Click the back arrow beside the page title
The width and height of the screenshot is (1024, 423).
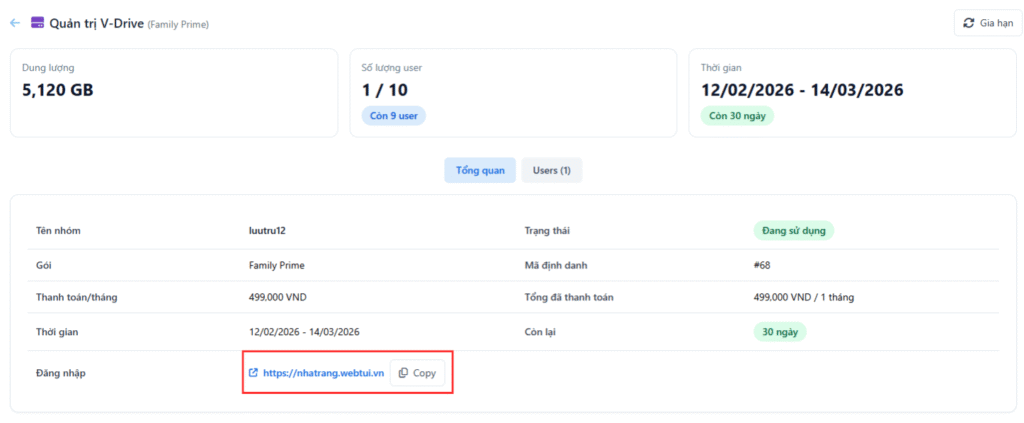15,23
